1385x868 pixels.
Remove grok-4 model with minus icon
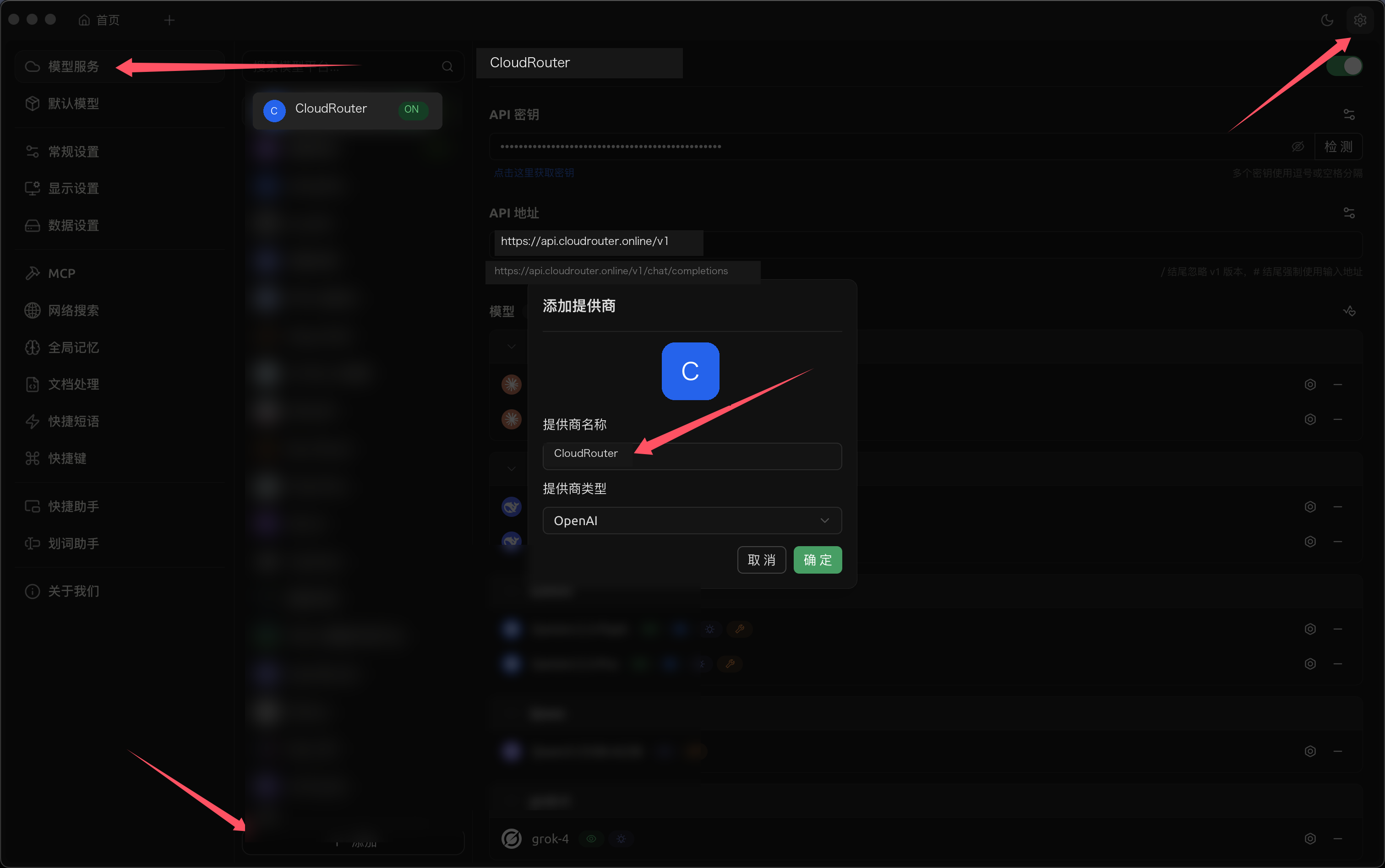[1337, 839]
